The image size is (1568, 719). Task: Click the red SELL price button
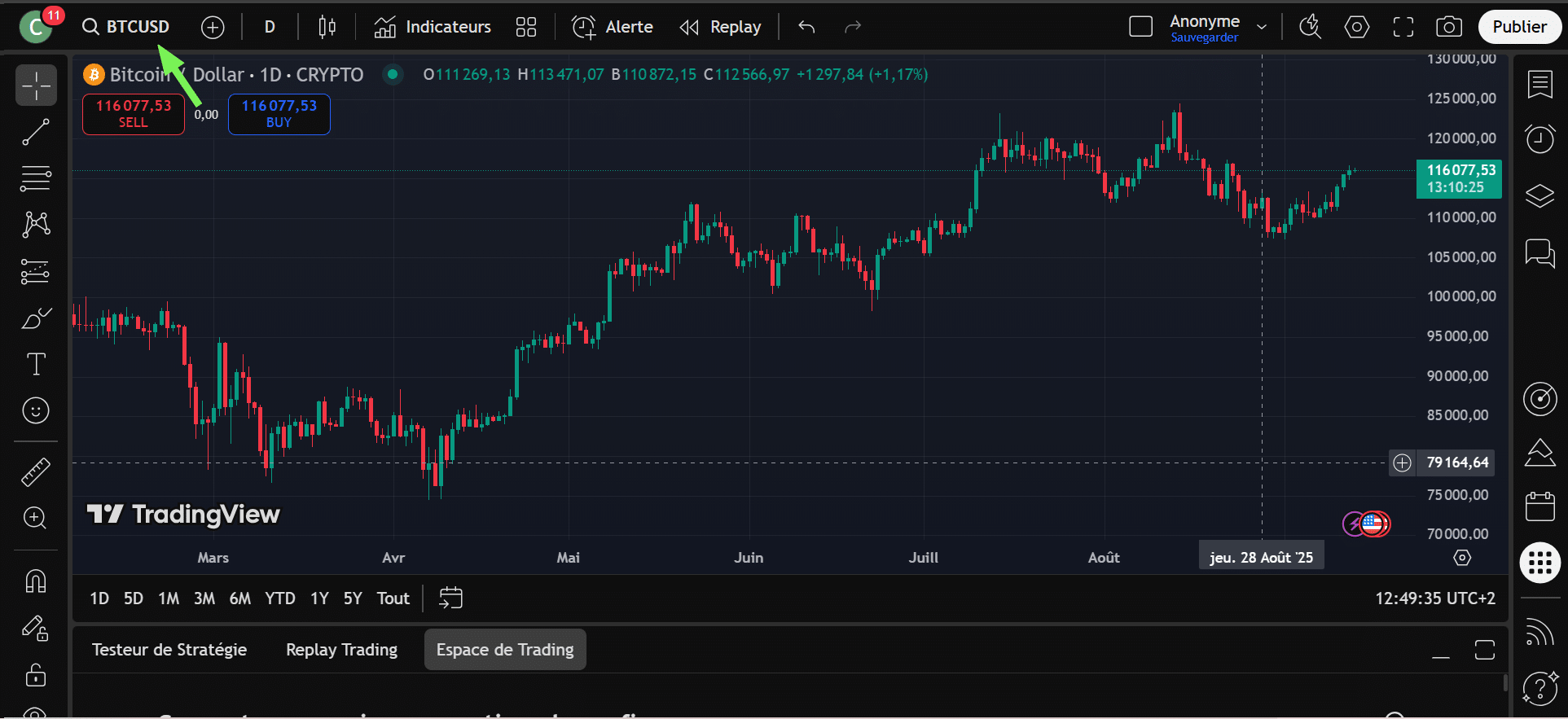(134, 113)
